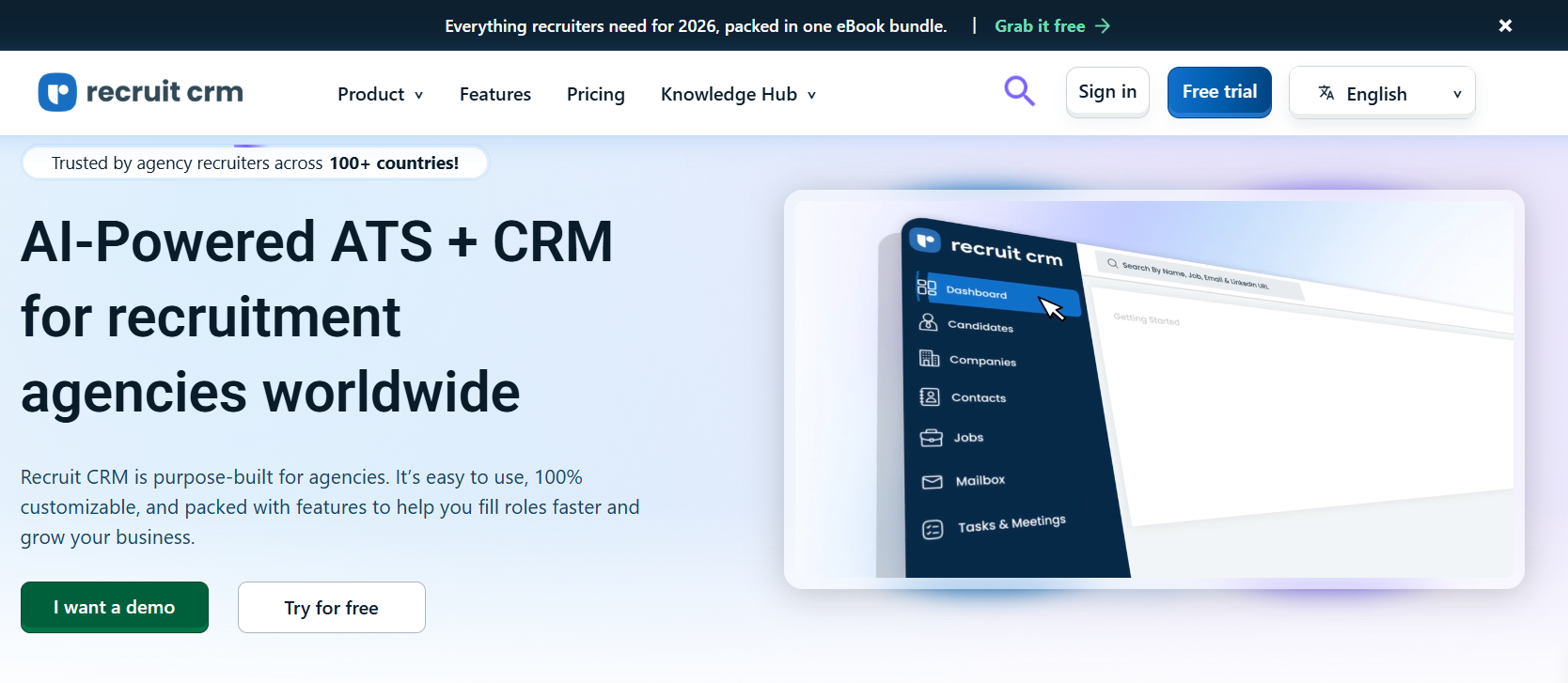Click the Jobs briefcase icon in preview
This screenshot has width=1568, height=683.
click(x=931, y=438)
